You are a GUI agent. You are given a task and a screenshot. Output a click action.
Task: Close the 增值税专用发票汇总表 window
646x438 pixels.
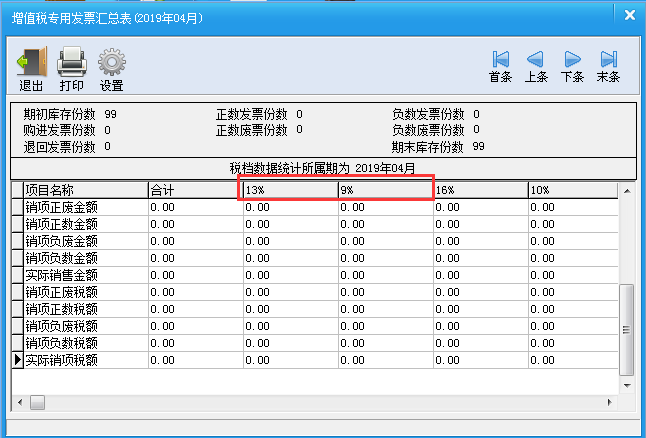(627, 14)
